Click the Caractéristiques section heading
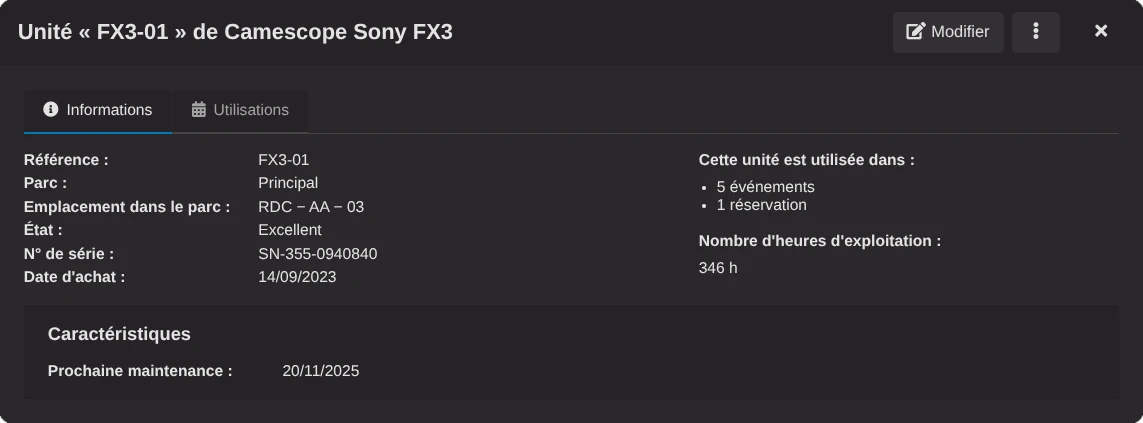This screenshot has height=423, width=1143. tap(119, 334)
